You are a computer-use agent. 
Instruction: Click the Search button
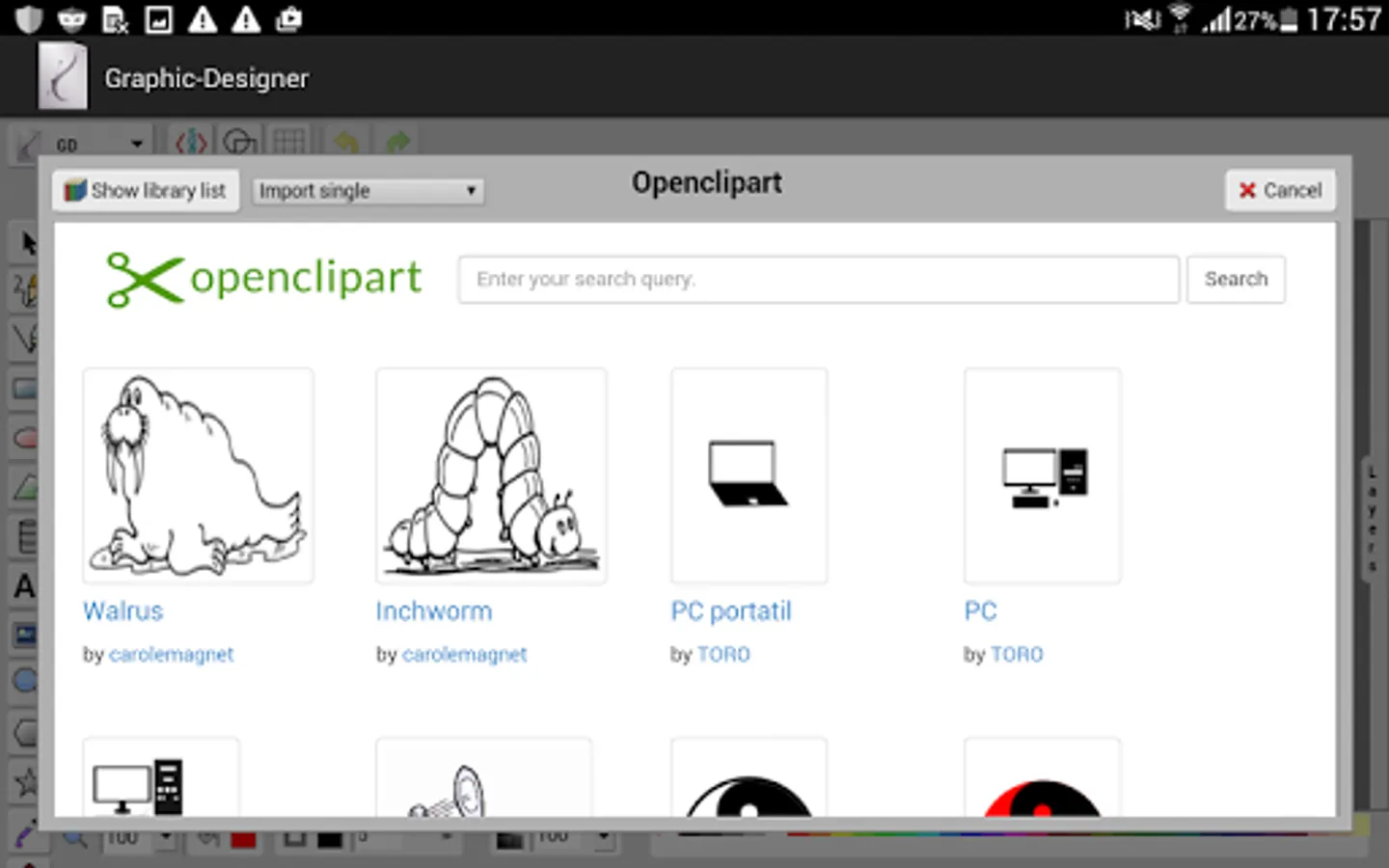(x=1236, y=280)
